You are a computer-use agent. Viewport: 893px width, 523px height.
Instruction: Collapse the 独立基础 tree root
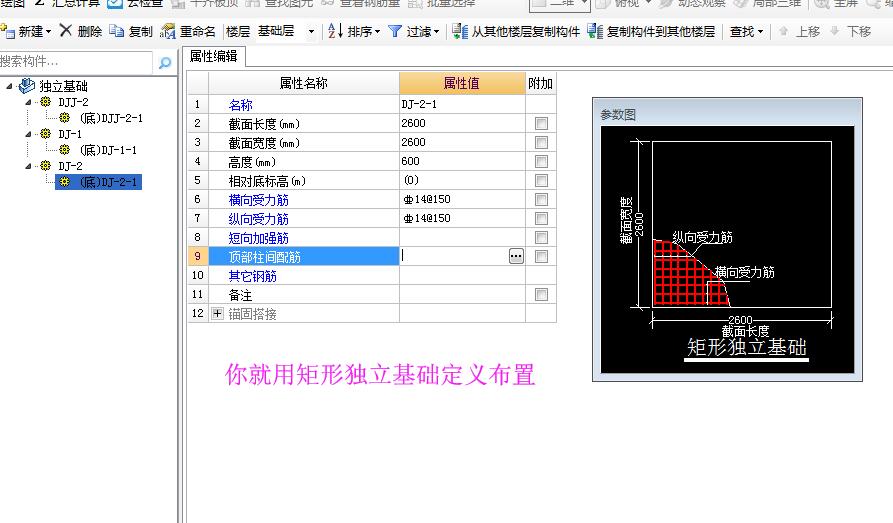9,86
